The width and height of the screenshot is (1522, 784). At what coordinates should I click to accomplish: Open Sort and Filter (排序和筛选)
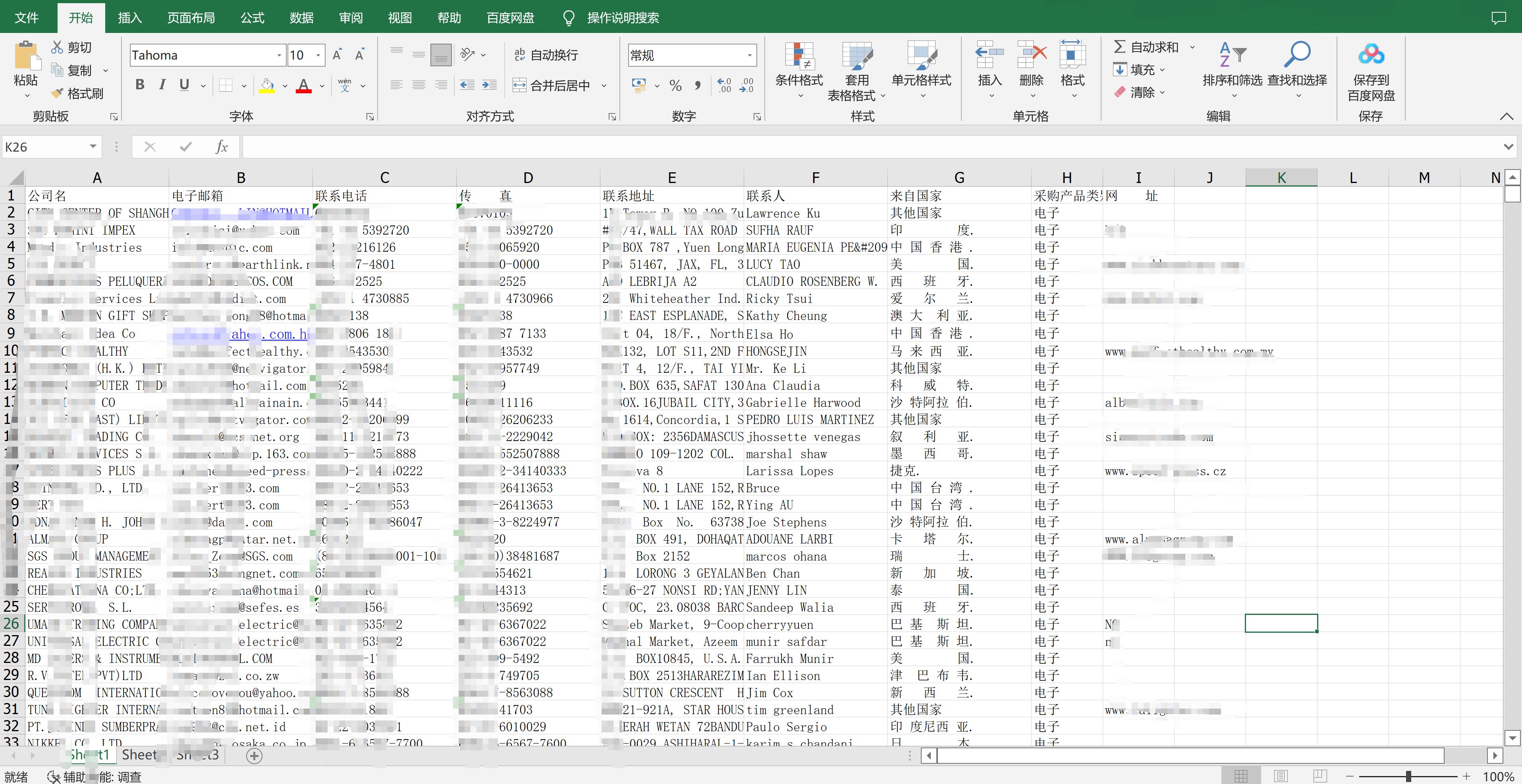point(1233,70)
